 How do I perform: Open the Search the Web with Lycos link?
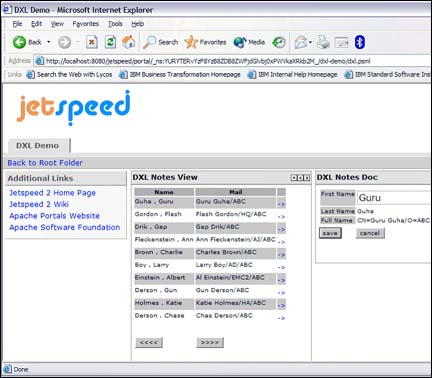point(69,74)
